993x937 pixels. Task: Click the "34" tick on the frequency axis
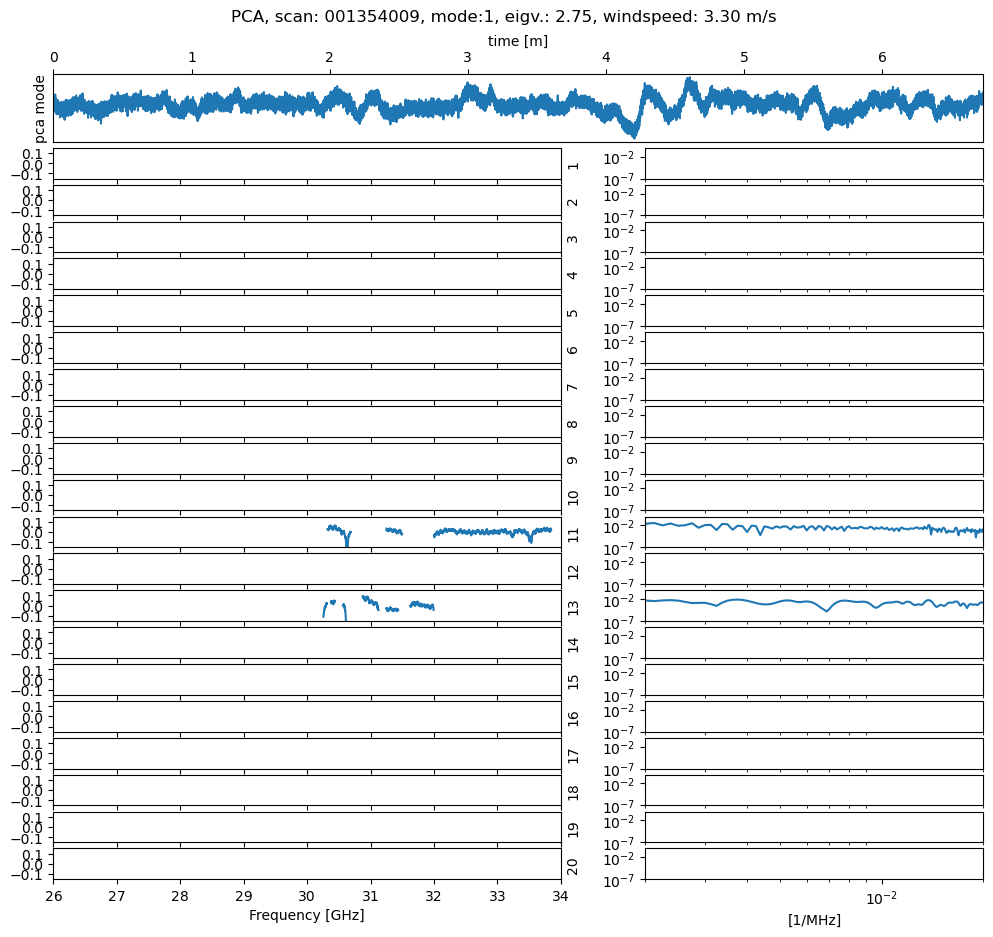[x=560, y=896]
